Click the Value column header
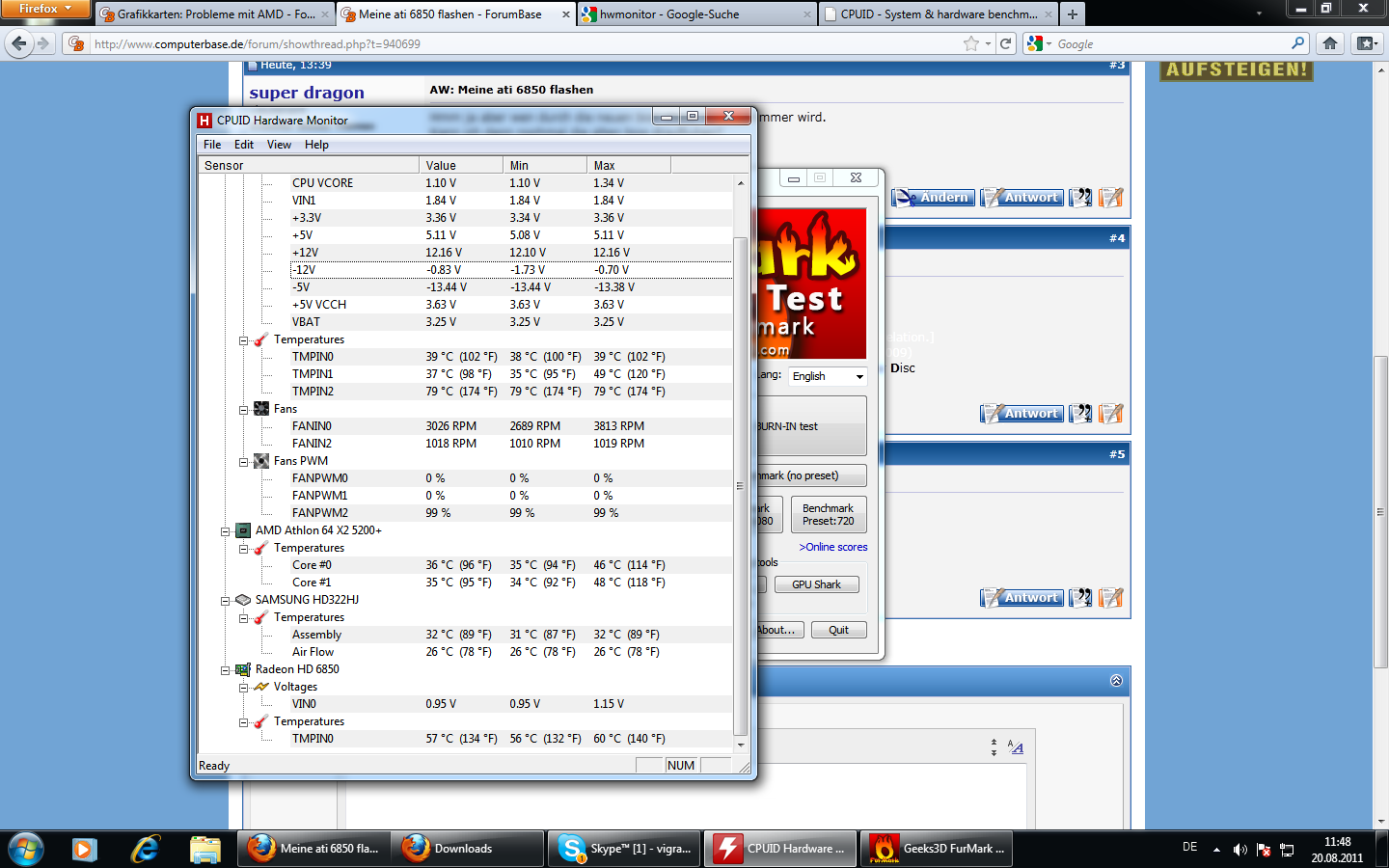 click(461, 165)
